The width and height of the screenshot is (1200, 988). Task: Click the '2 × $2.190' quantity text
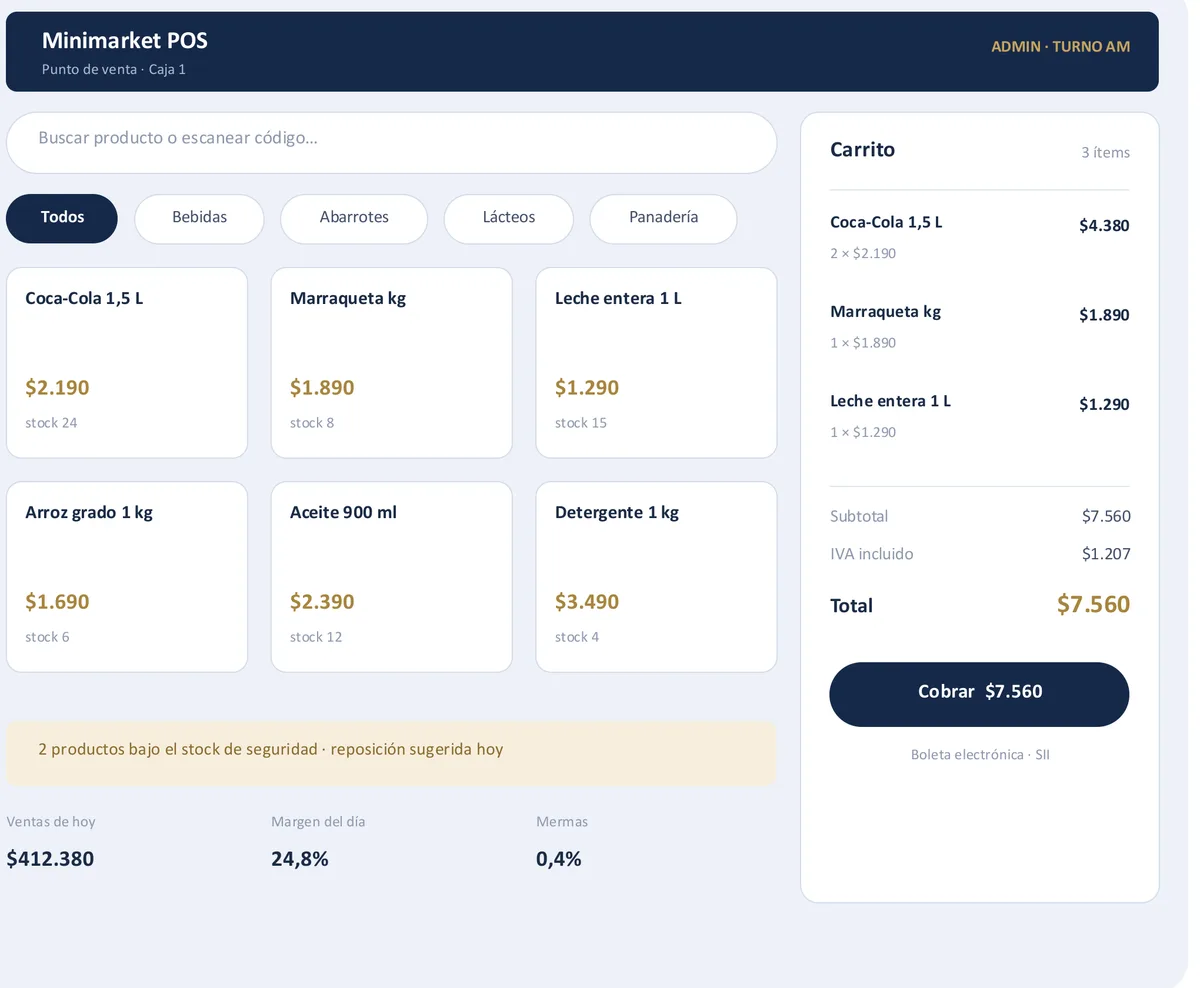coord(863,254)
